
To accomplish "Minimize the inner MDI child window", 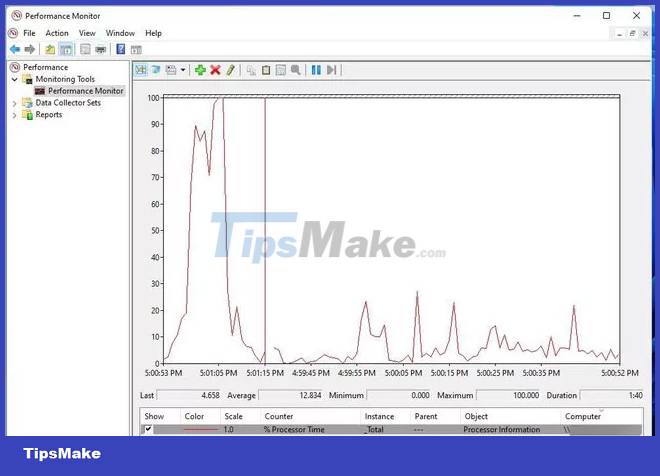I will (619, 34).
